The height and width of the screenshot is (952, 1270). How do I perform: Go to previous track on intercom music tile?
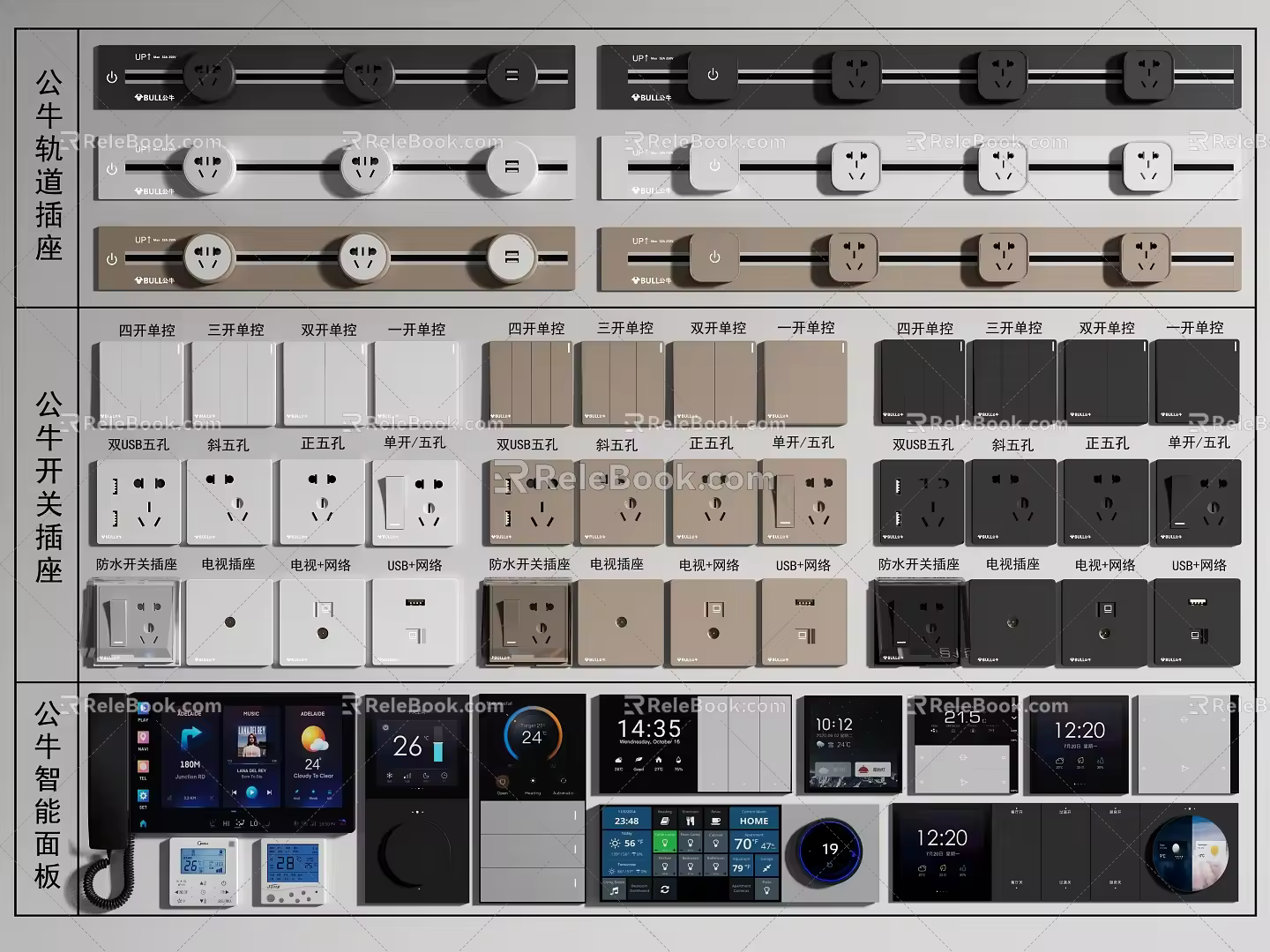pos(234,792)
